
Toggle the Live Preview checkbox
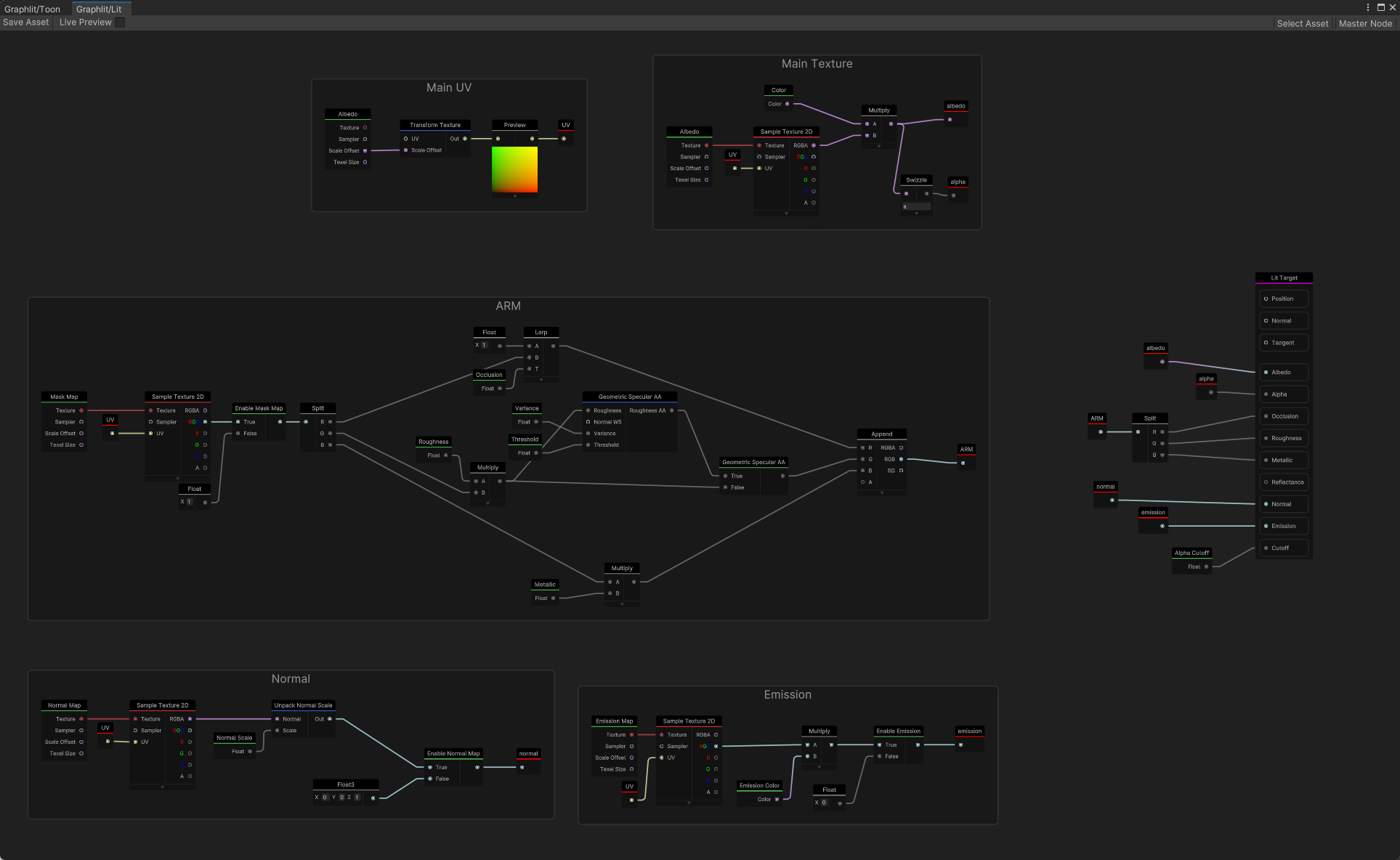click(120, 23)
